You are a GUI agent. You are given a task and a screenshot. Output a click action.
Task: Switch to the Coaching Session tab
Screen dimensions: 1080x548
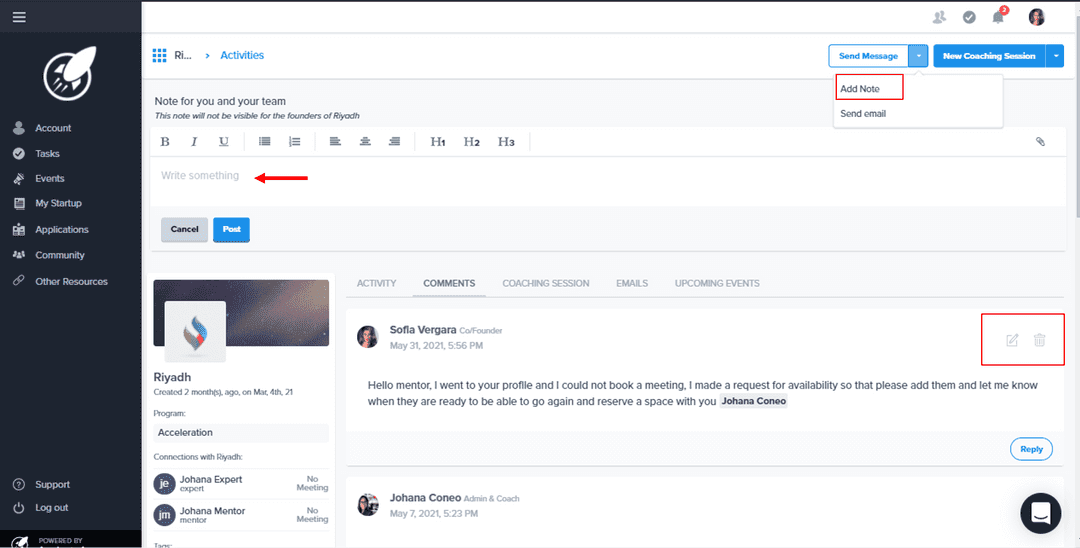[546, 283]
